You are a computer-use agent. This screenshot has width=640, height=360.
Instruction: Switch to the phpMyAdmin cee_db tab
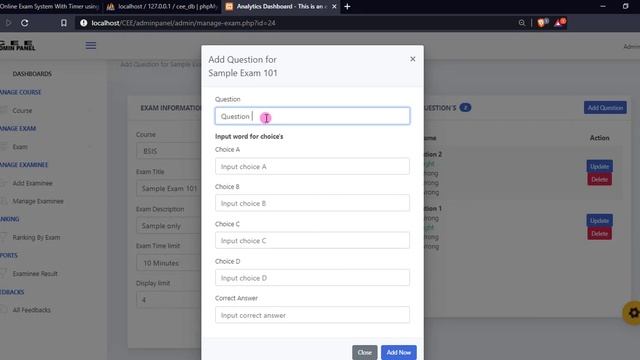(x=162, y=7)
